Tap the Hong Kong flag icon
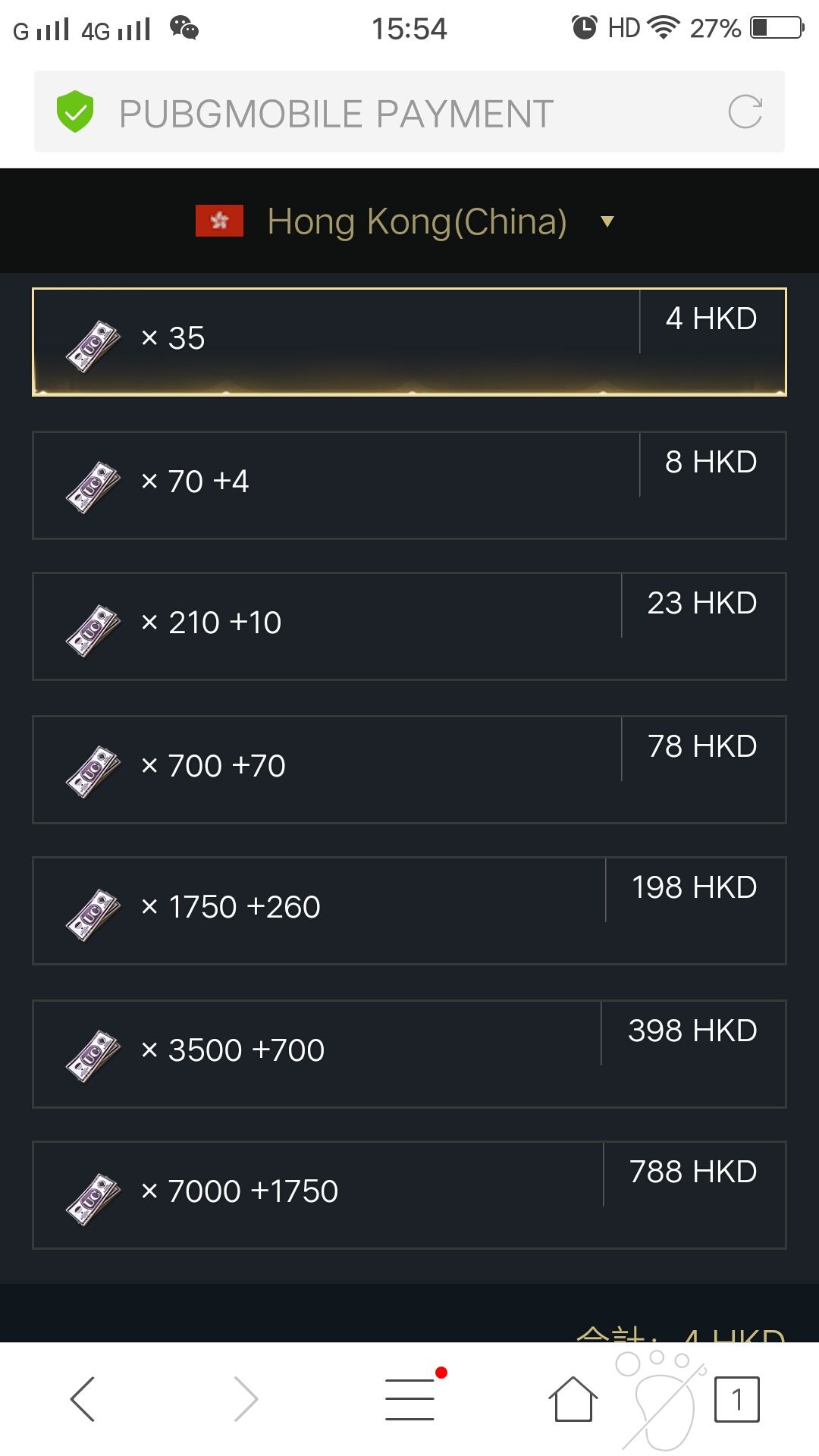 click(219, 221)
